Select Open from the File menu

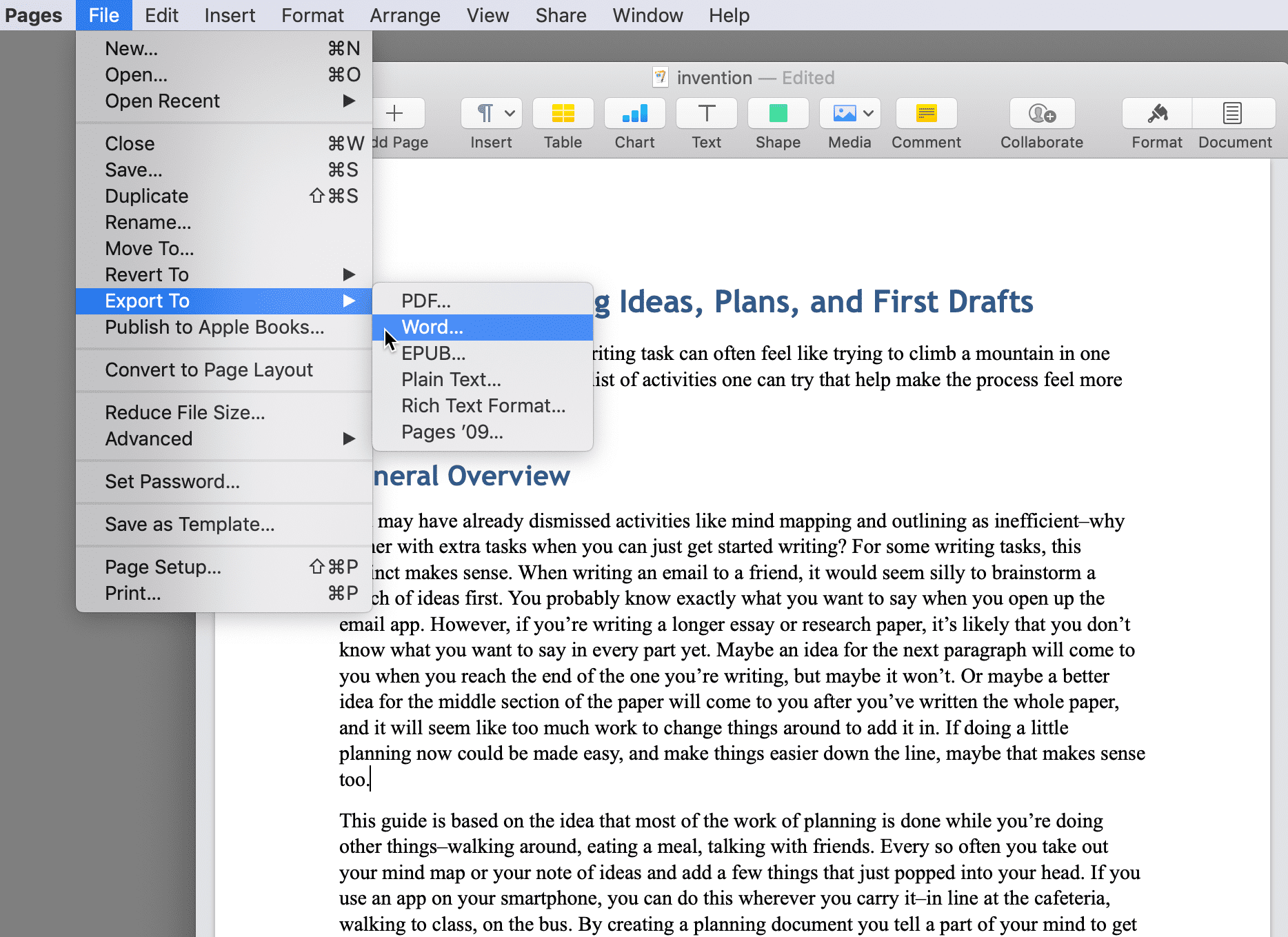[x=224, y=74]
